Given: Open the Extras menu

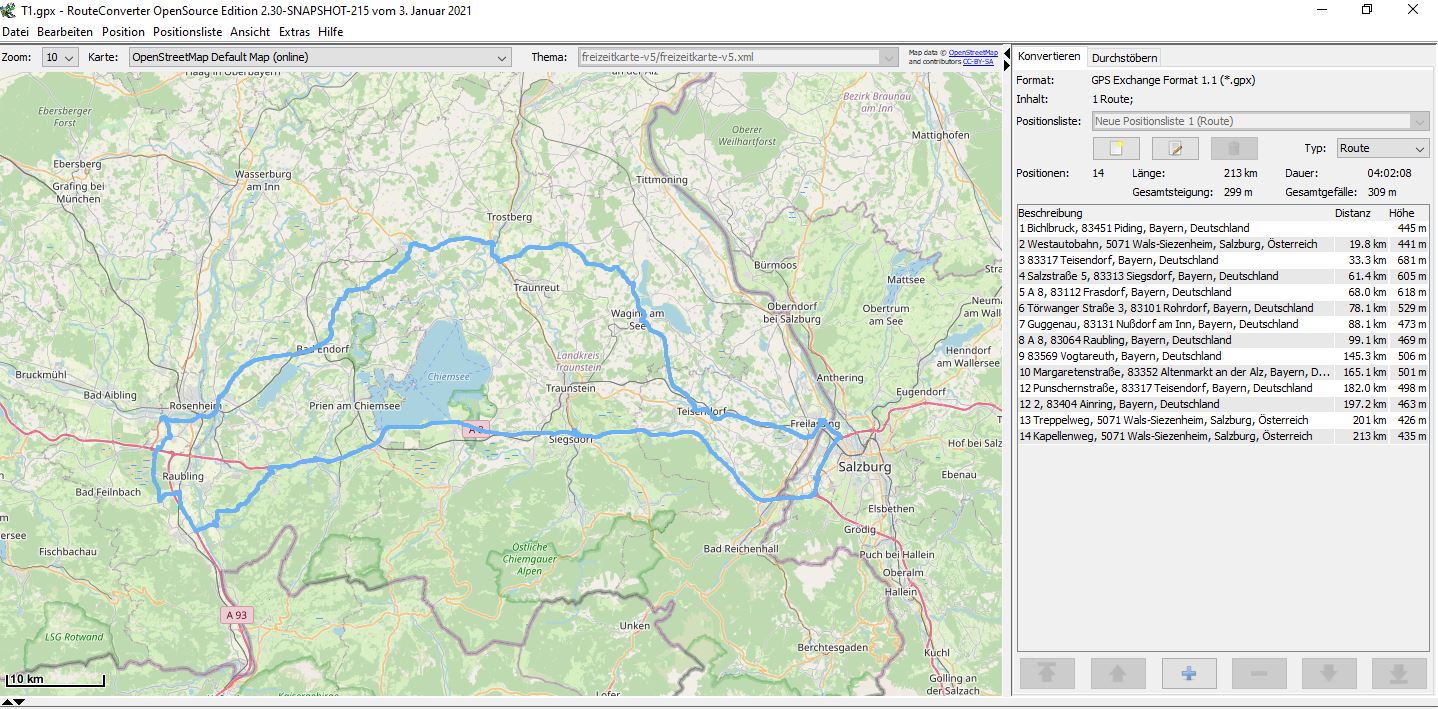Looking at the screenshot, I should tap(294, 32).
